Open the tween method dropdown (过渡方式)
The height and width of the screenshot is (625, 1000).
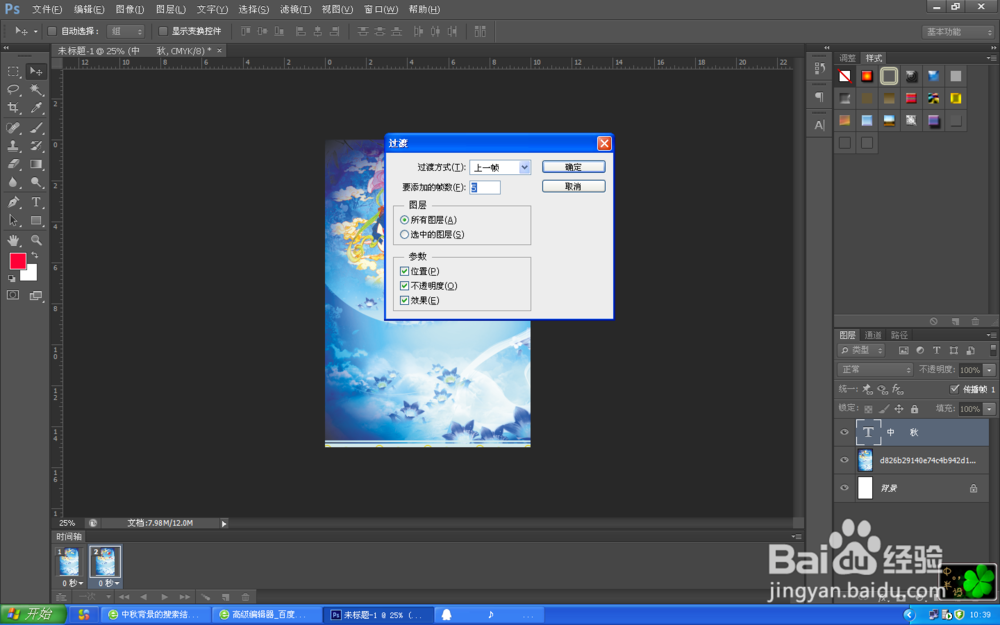500,168
